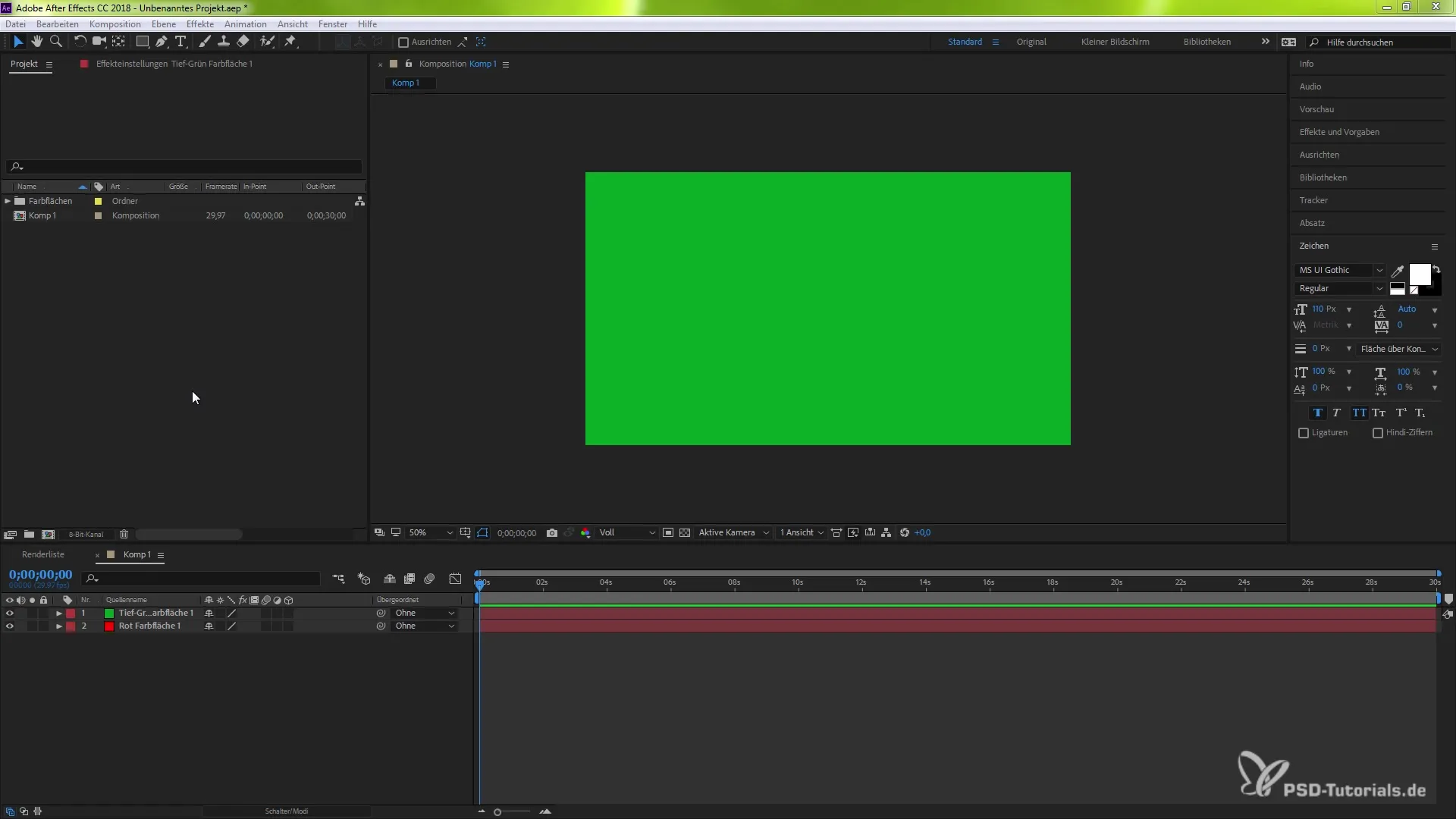This screenshot has height=819, width=1456.
Task: Toggle All Caps text style
Action: point(1359,413)
